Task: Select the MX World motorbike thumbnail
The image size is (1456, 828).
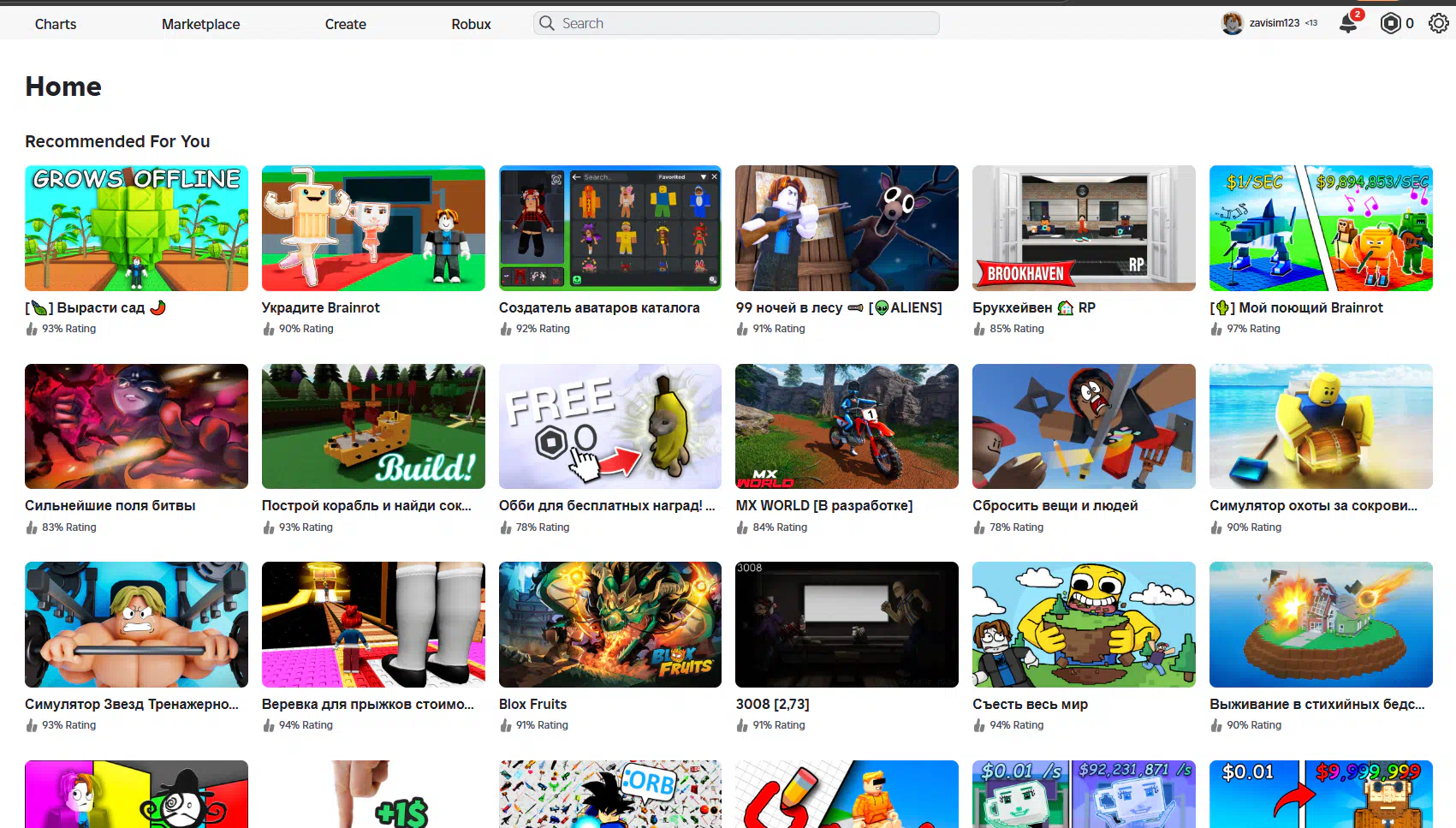Action: pyautogui.click(x=847, y=426)
